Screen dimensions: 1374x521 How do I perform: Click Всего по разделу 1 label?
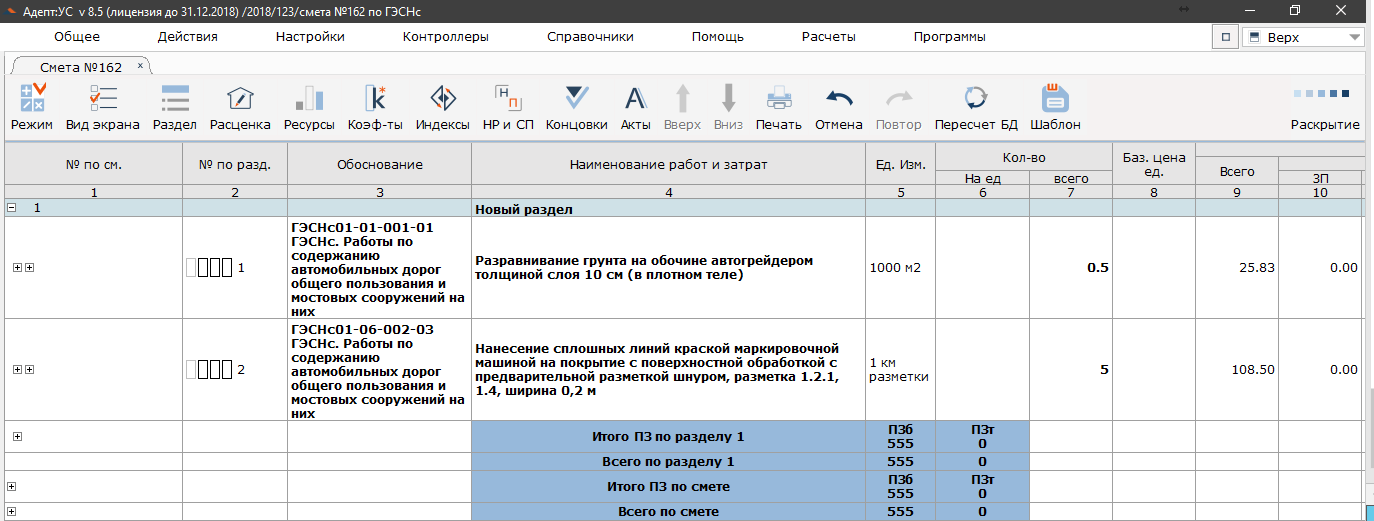click(x=668, y=461)
